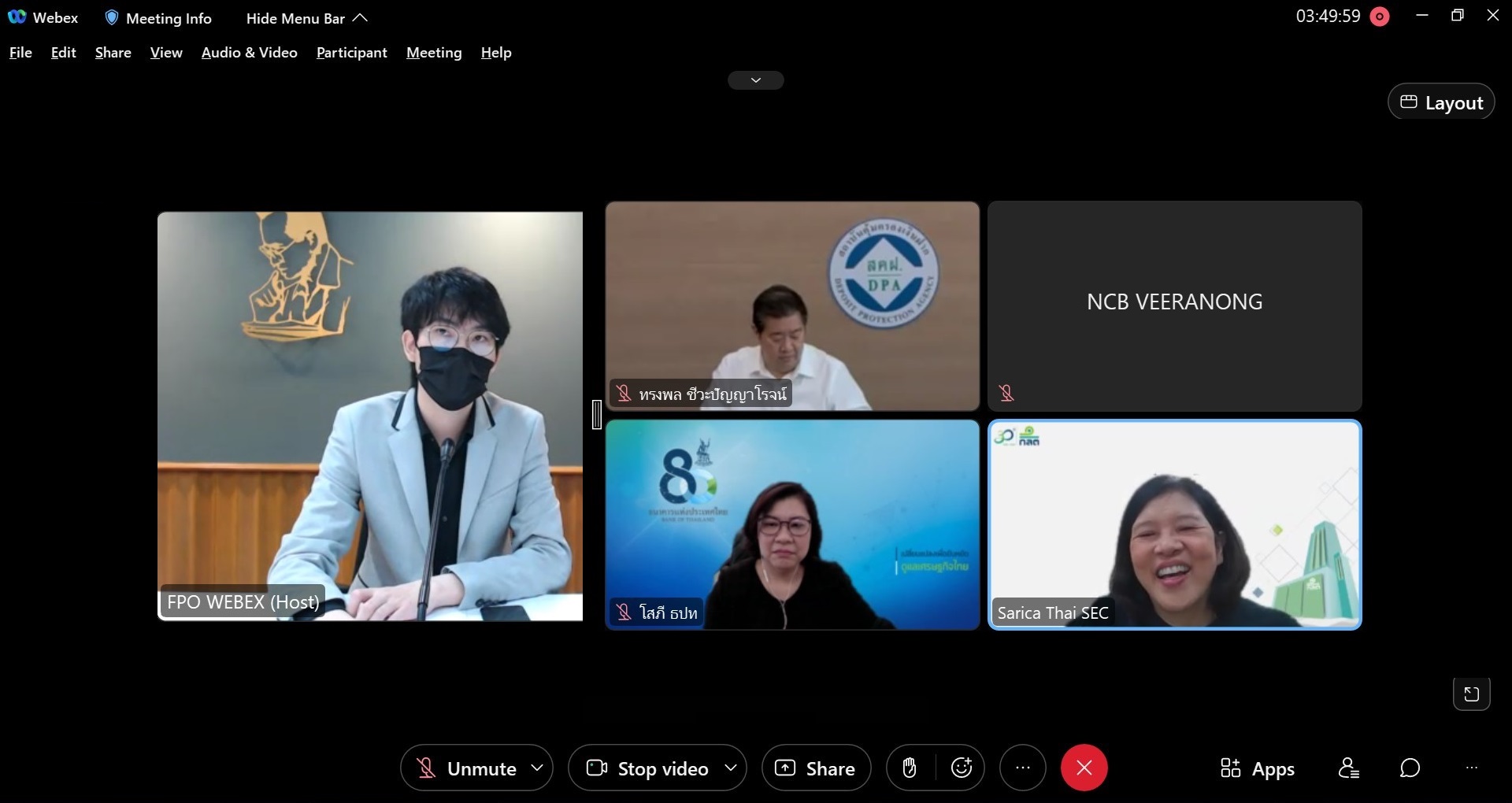Stop your video camera
This screenshot has width=1512, height=803.
tap(648, 768)
